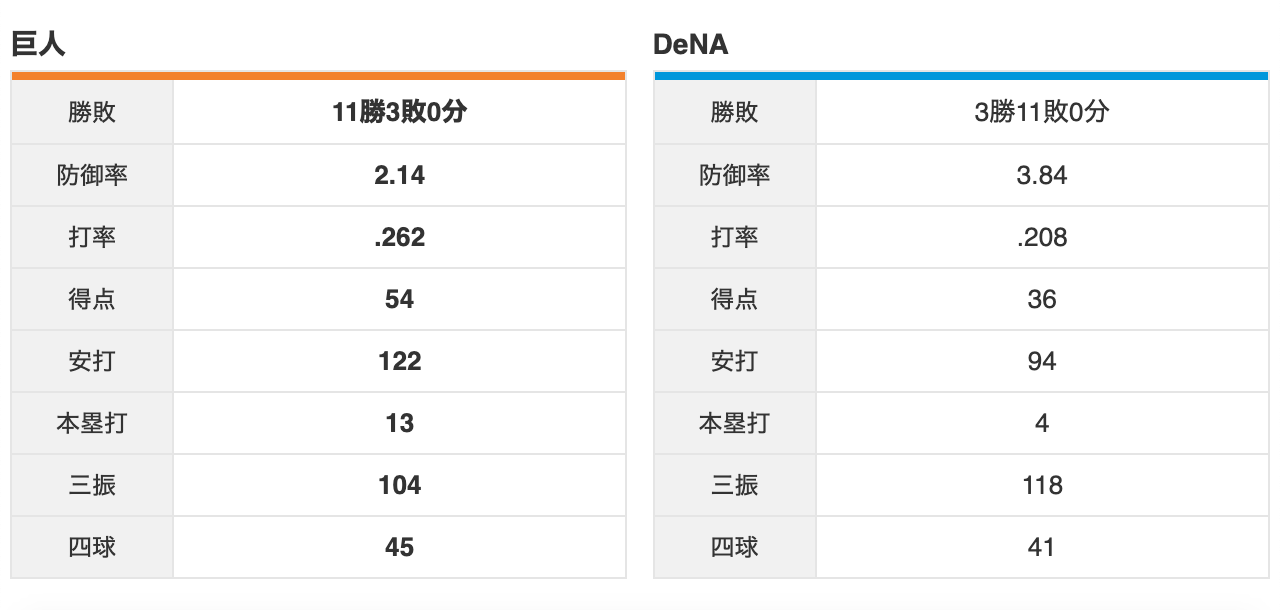The image size is (1280, 610).
Task: Click the DeNA team heading
Action: coord(690,45)
